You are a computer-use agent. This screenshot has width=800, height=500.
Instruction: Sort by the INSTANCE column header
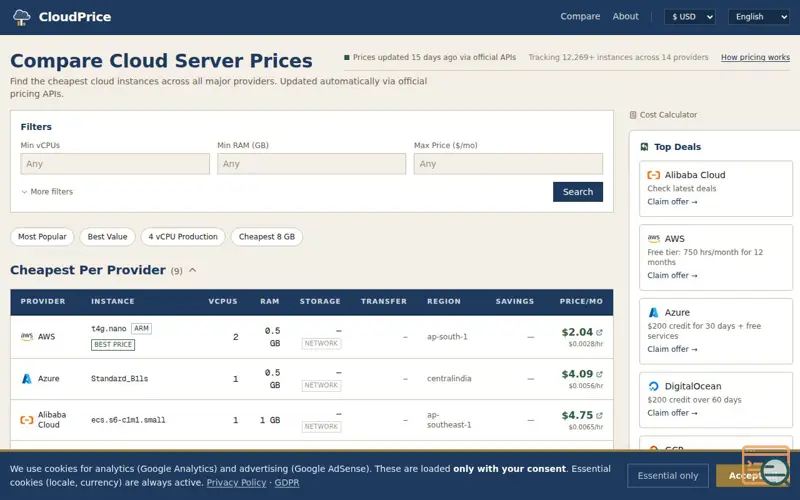(x=113, y=302)
